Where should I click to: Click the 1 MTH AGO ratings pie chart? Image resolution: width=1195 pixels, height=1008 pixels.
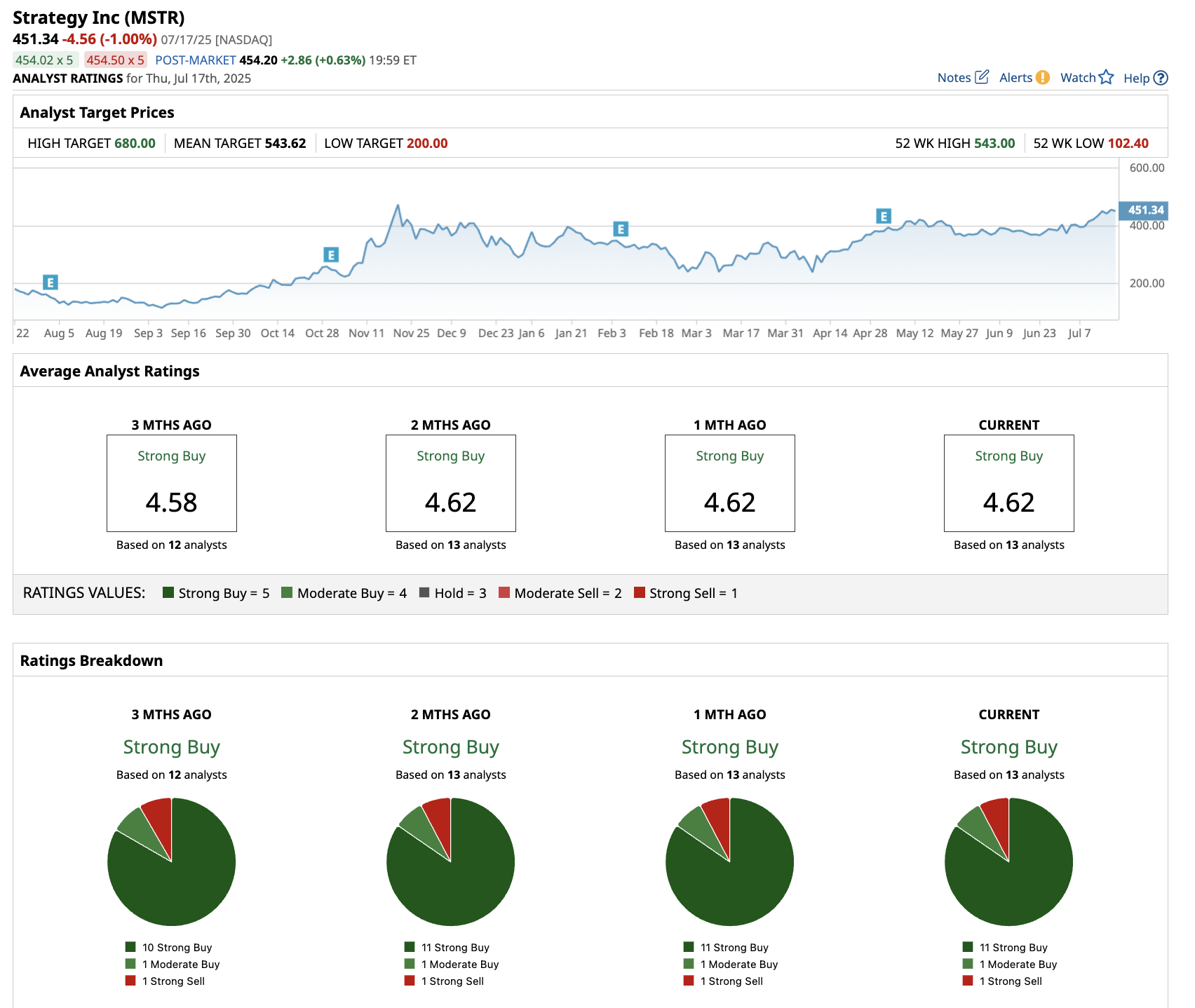pos(730,861)
